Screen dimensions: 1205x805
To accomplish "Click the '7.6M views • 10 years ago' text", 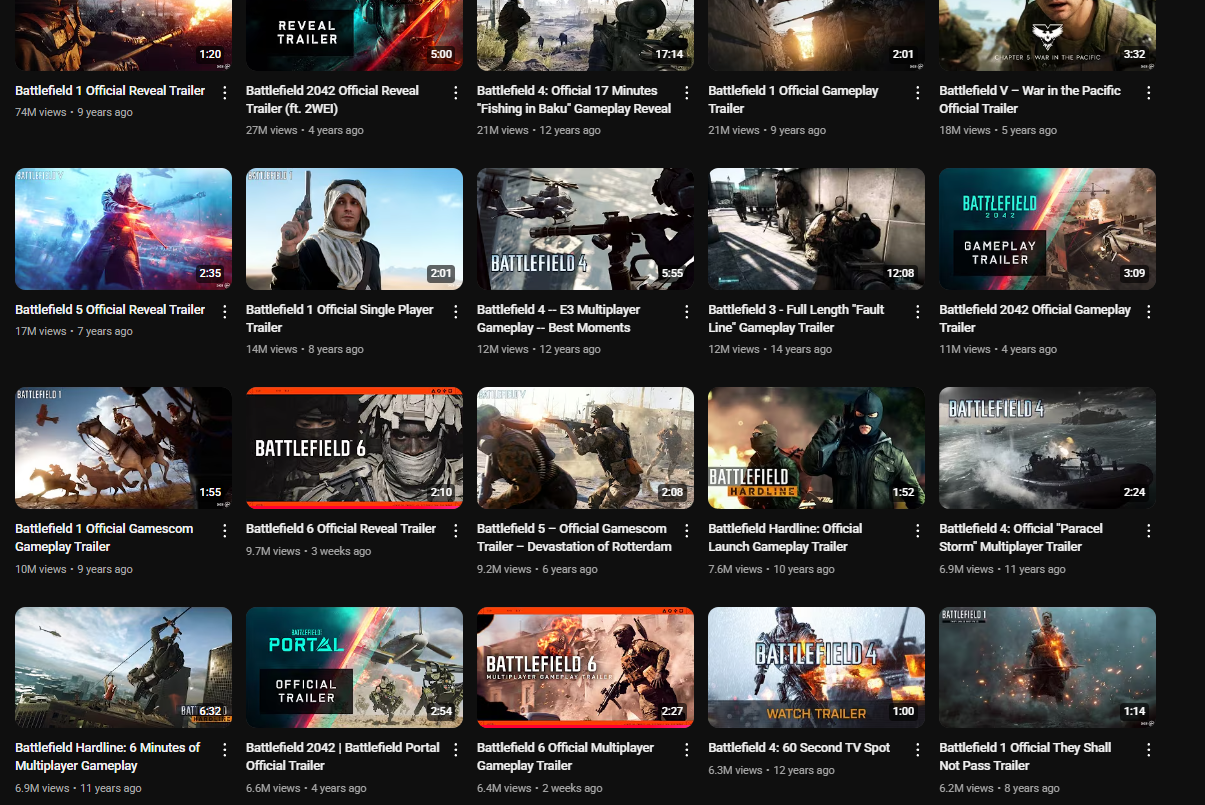I will [x=771, y=569].
